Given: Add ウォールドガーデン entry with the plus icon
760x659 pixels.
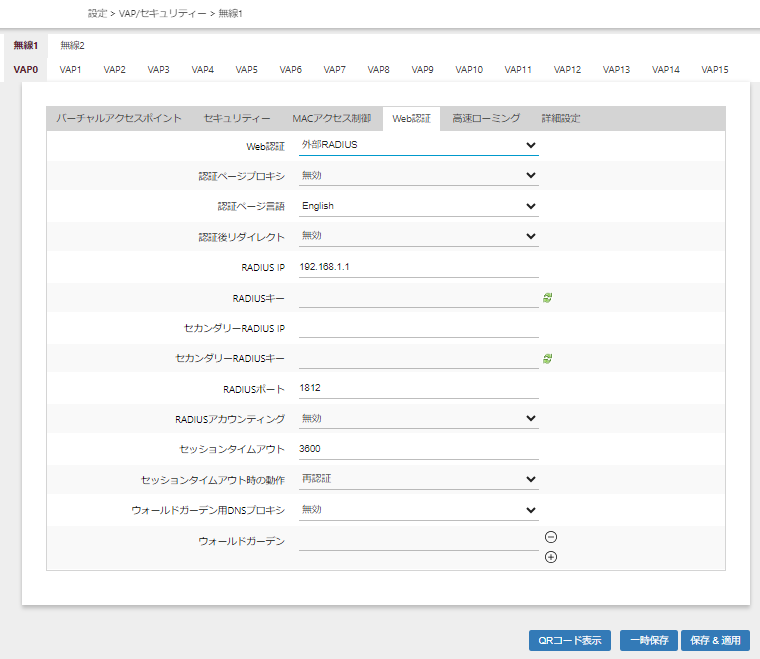Looking at the screenshot, I should tap(551, 557).
